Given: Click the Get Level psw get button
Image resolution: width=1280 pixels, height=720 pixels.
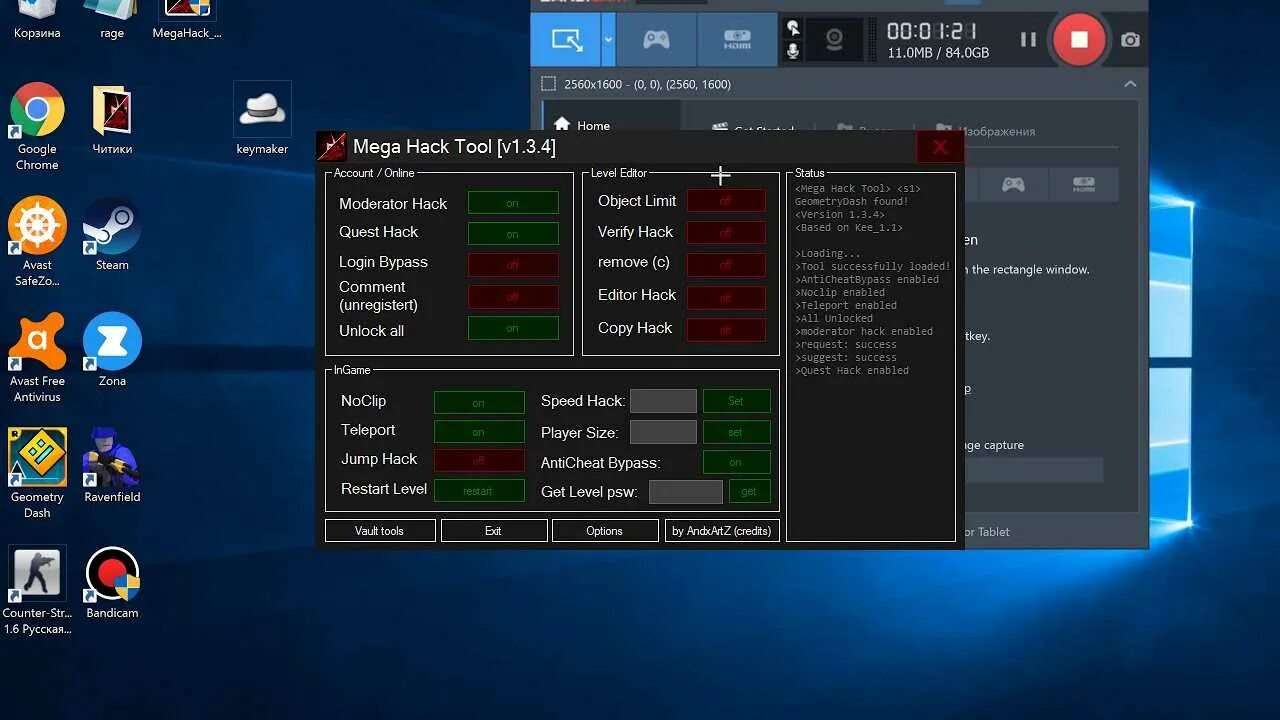Looking at the screenshot, I should pos(750,492).
